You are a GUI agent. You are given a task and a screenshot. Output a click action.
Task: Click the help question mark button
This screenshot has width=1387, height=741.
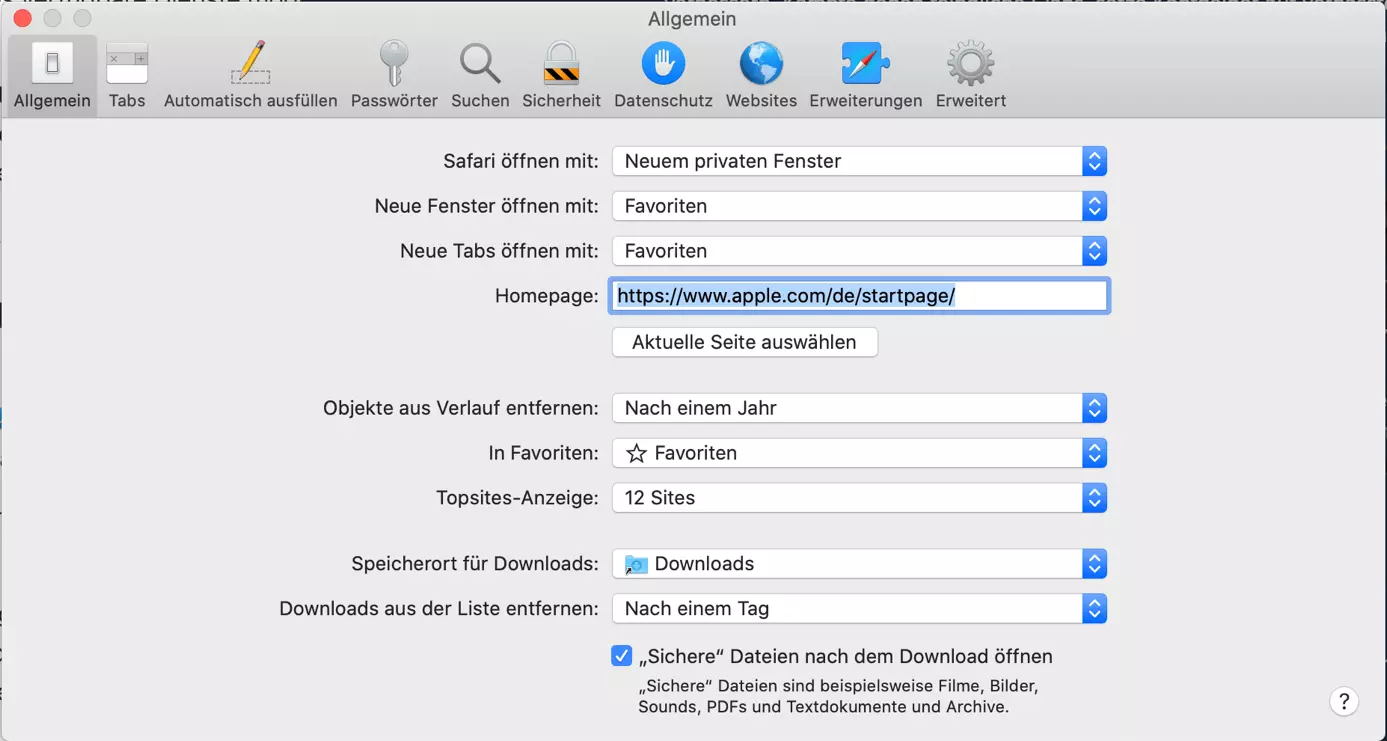(x=1344, y=701)
